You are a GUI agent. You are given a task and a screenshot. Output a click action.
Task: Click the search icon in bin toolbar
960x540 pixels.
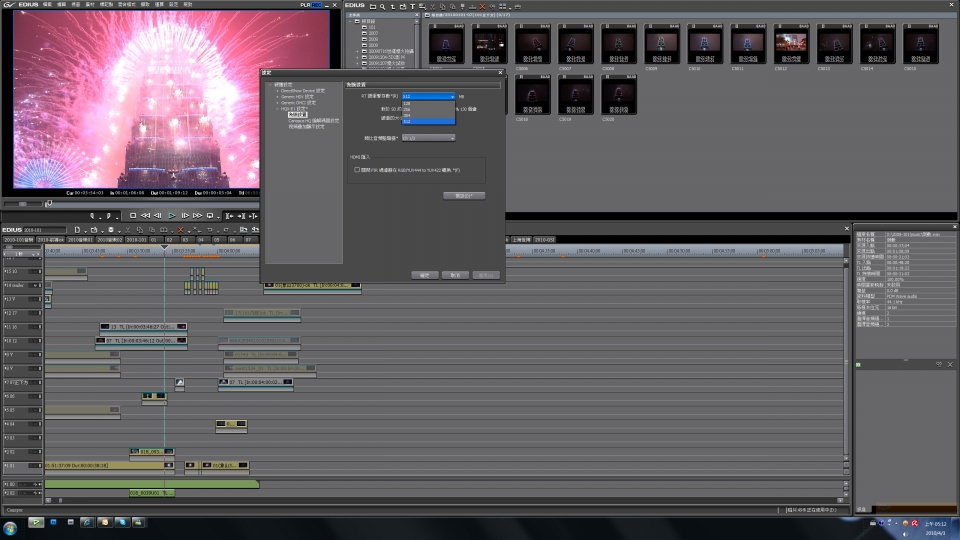384,6
